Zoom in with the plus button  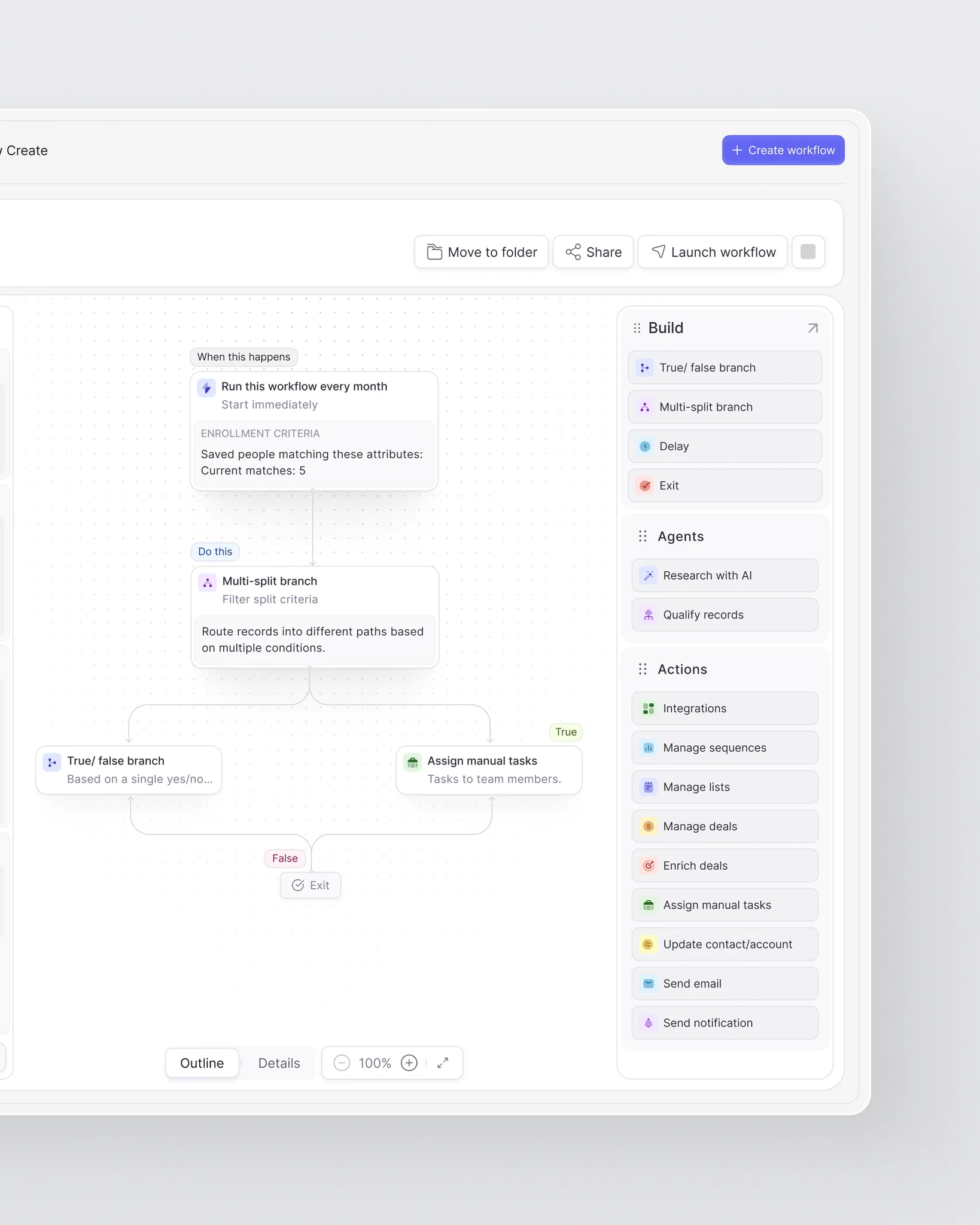point(409,1063)
